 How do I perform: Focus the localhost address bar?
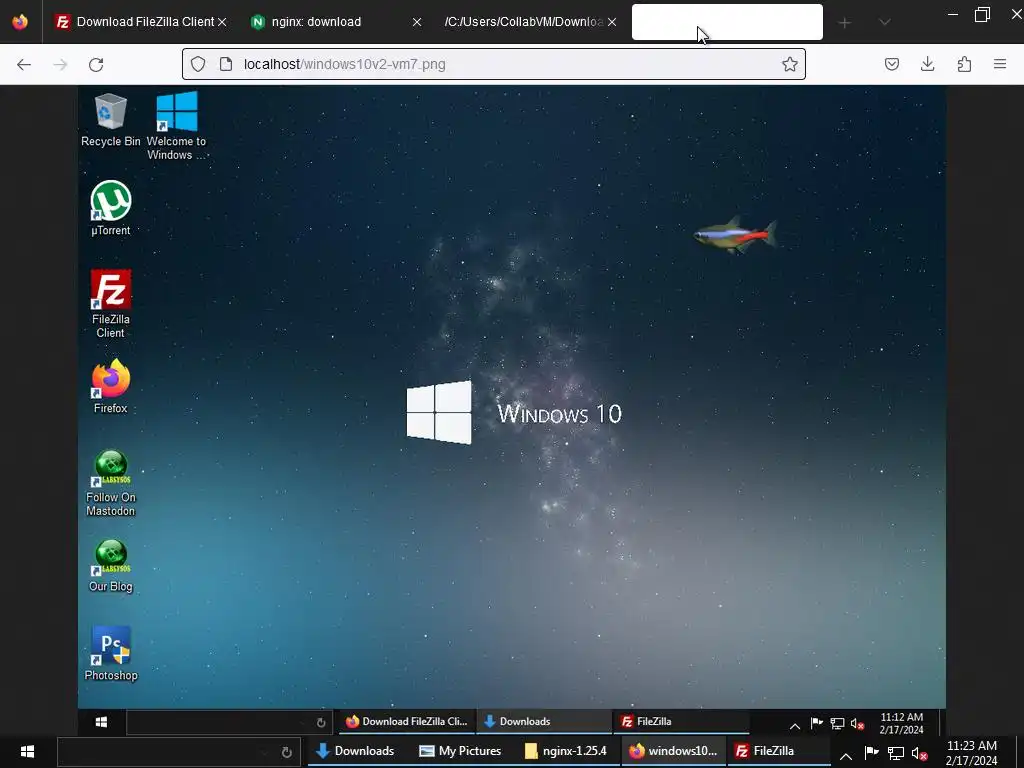[494, 64]
